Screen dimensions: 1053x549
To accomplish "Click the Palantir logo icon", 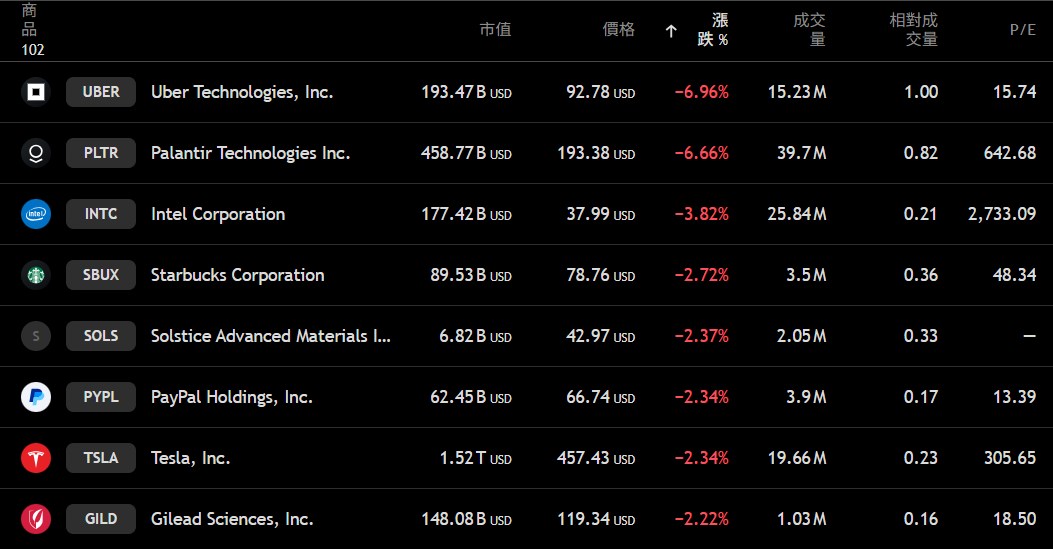I will coord(36,153).
